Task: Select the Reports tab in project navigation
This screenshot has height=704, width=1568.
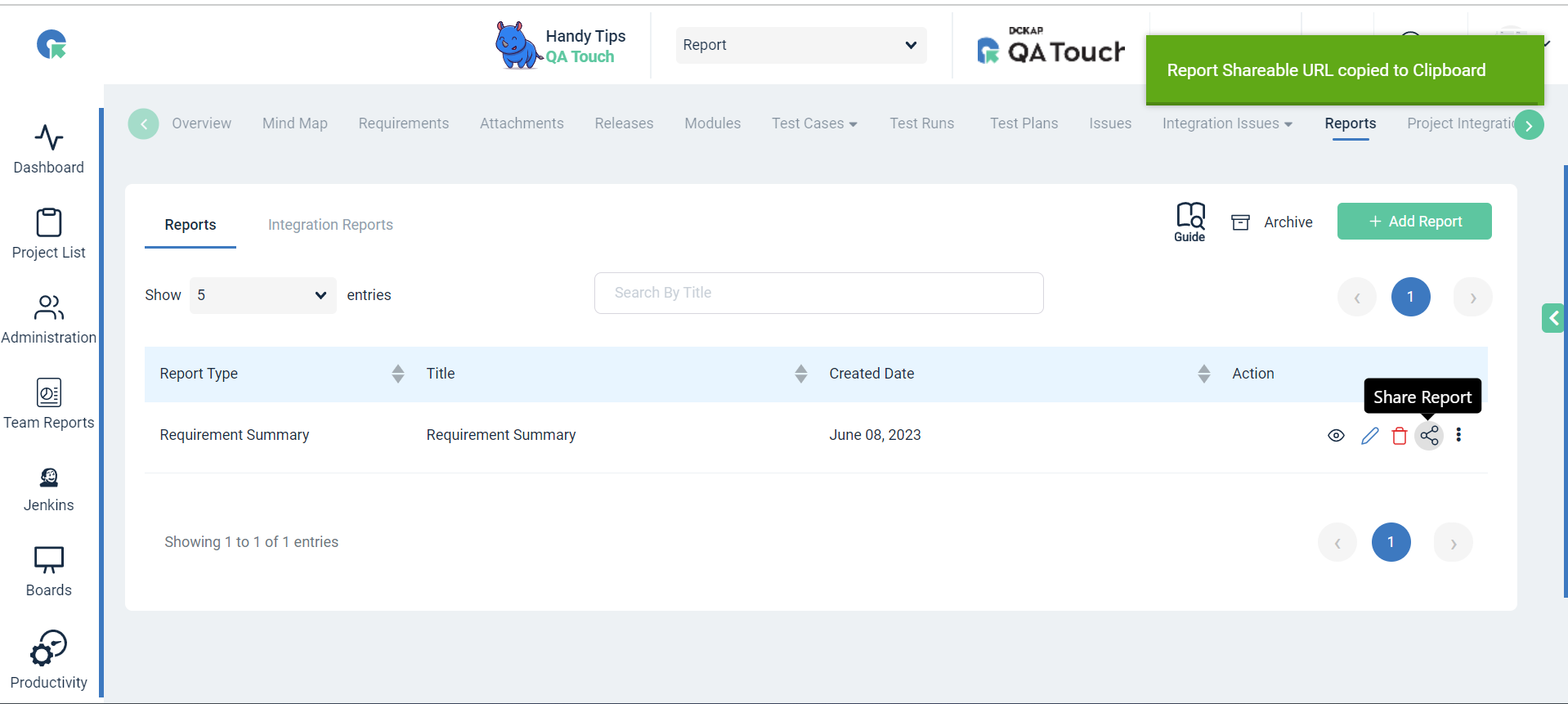Action: tap(1351, 123)
